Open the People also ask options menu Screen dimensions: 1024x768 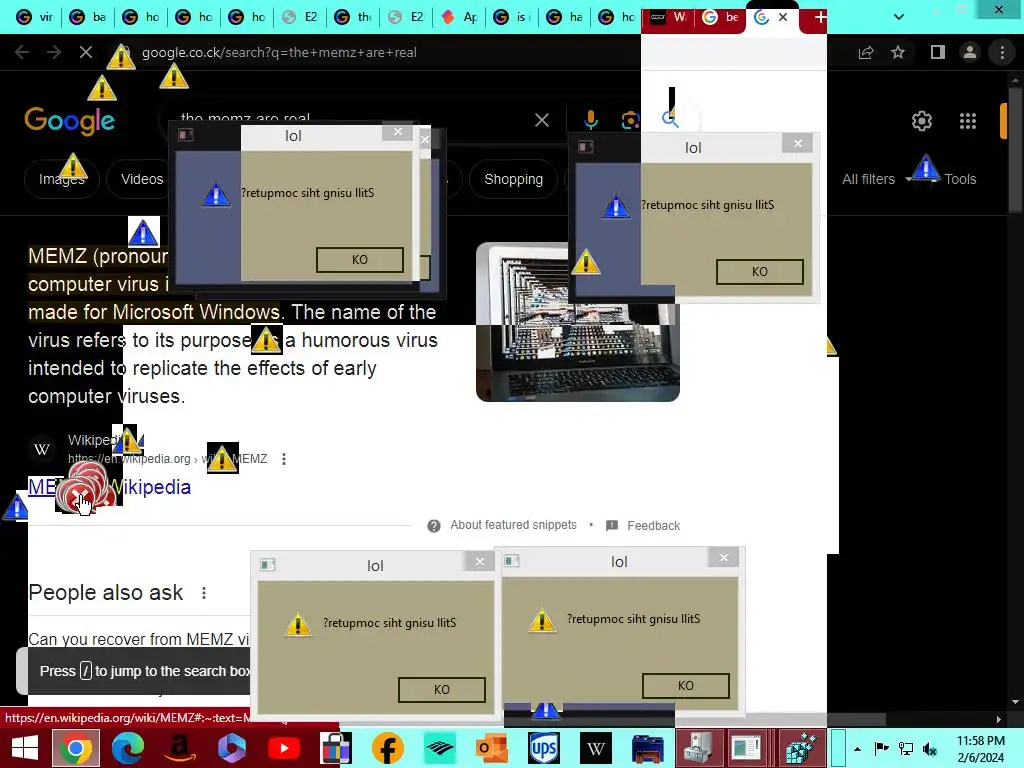click(x=204, y=593)
